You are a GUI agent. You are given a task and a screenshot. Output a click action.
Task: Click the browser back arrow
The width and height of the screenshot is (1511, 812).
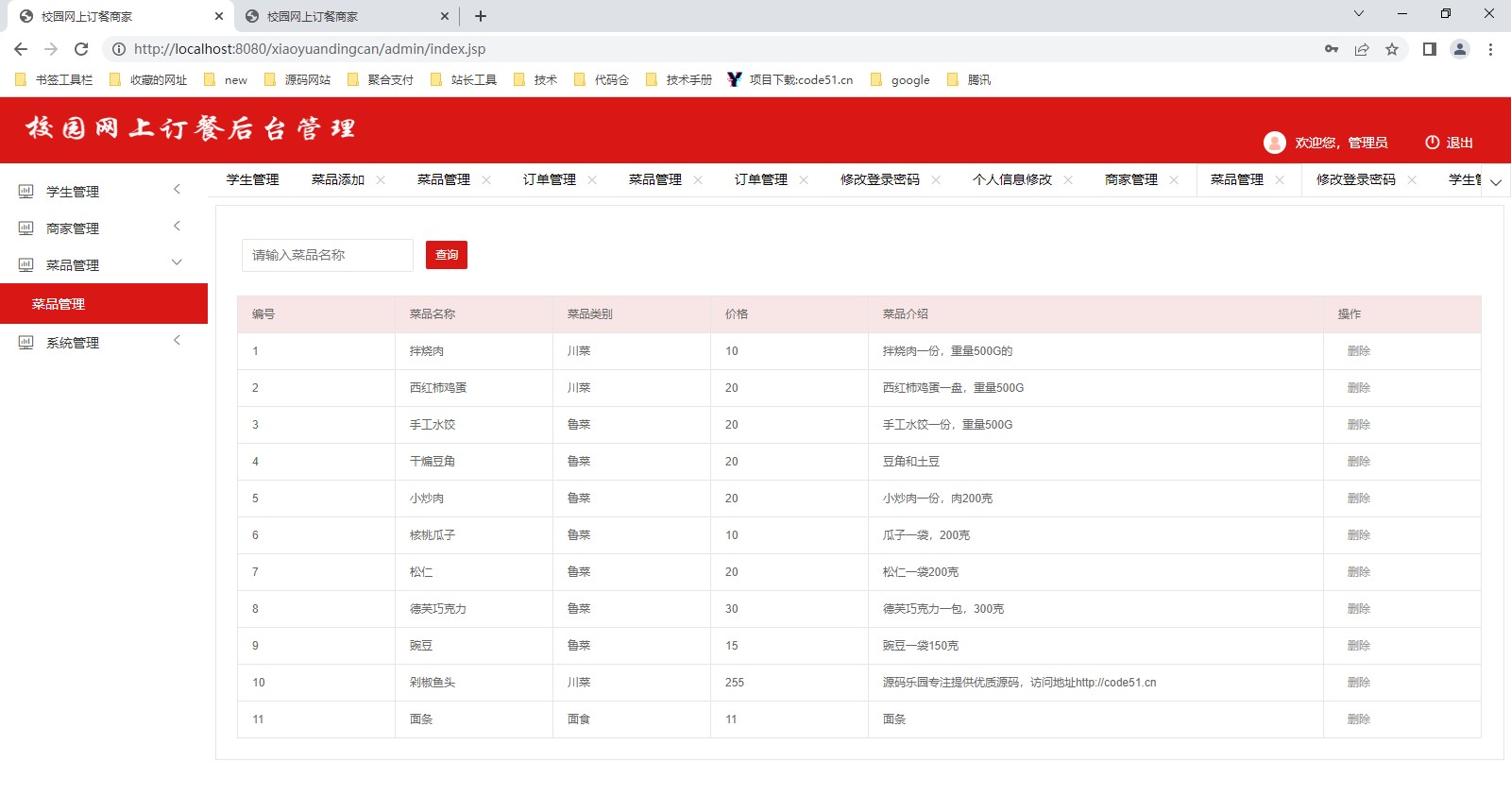21,49
